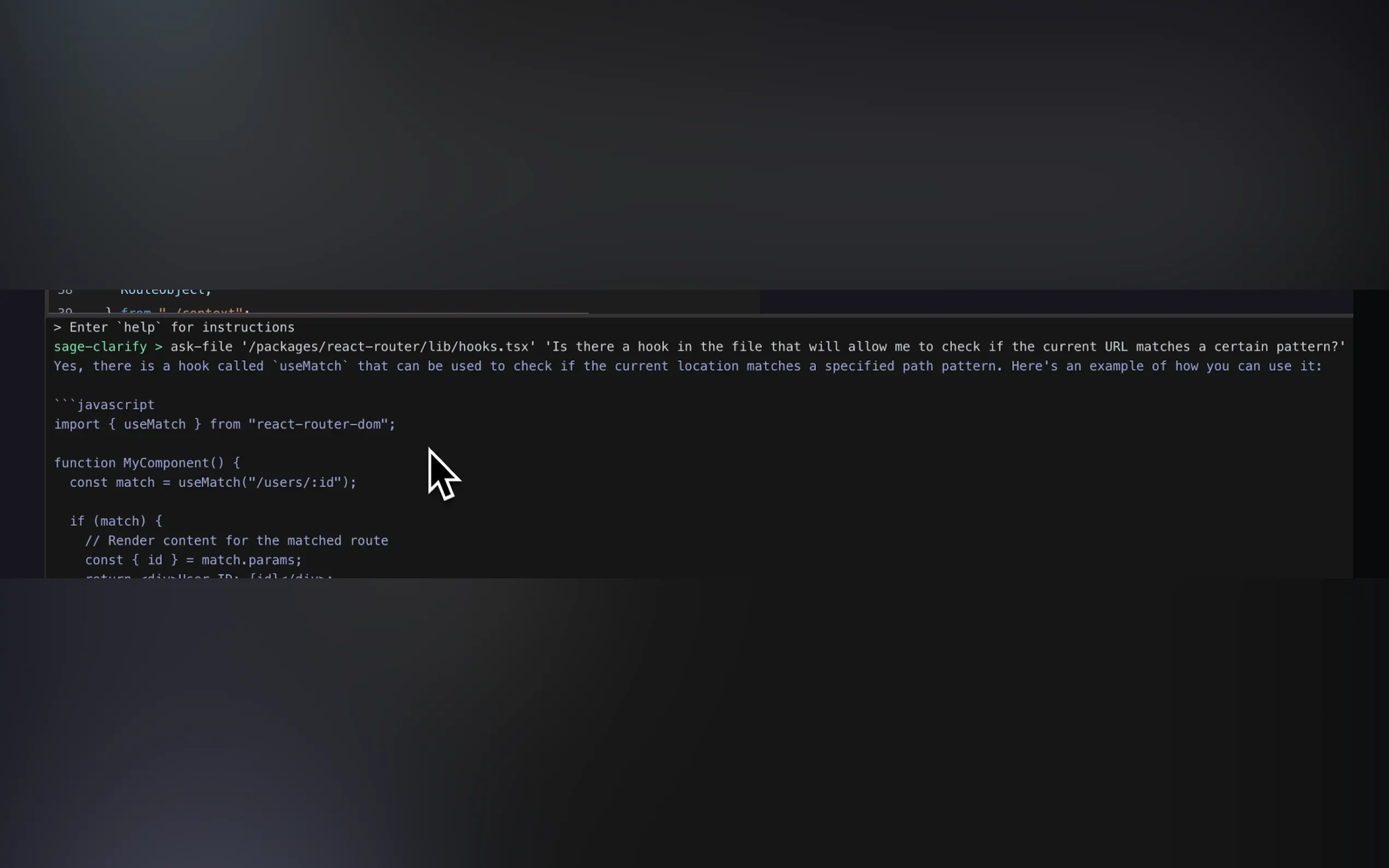The width and height of the screenshot is (1389, 868).
Task: Click the const match = useMatch line
Action: [213, 482]
